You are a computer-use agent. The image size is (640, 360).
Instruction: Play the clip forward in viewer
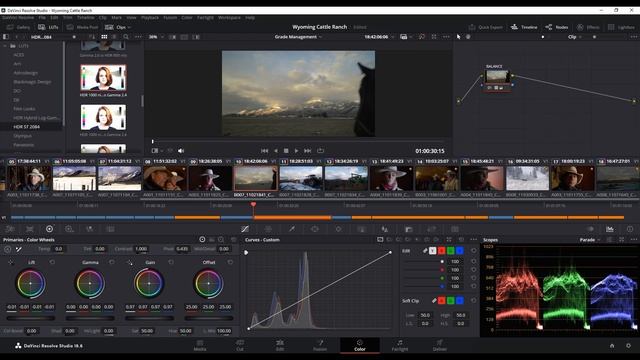tap(296, 151)
